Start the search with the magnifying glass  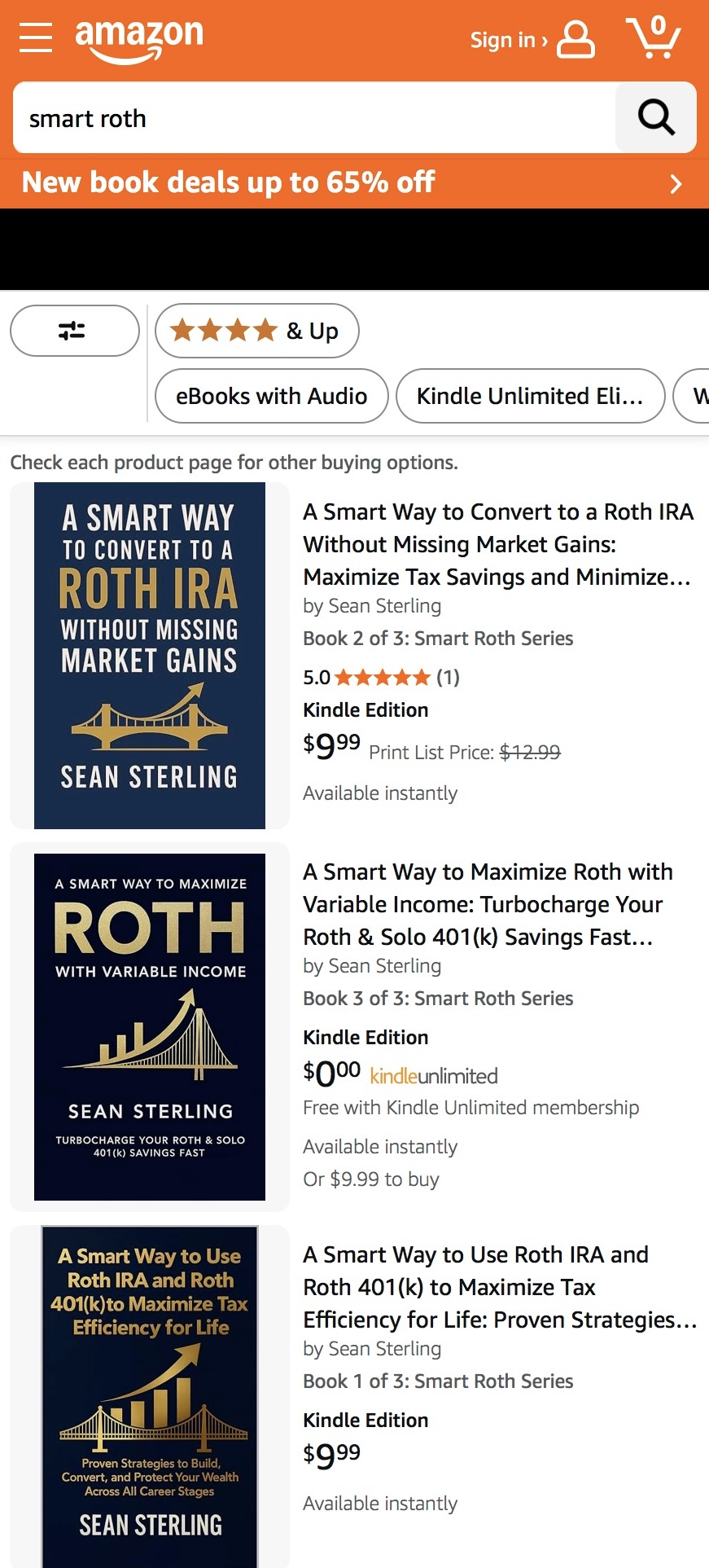(x=655, y=118)
